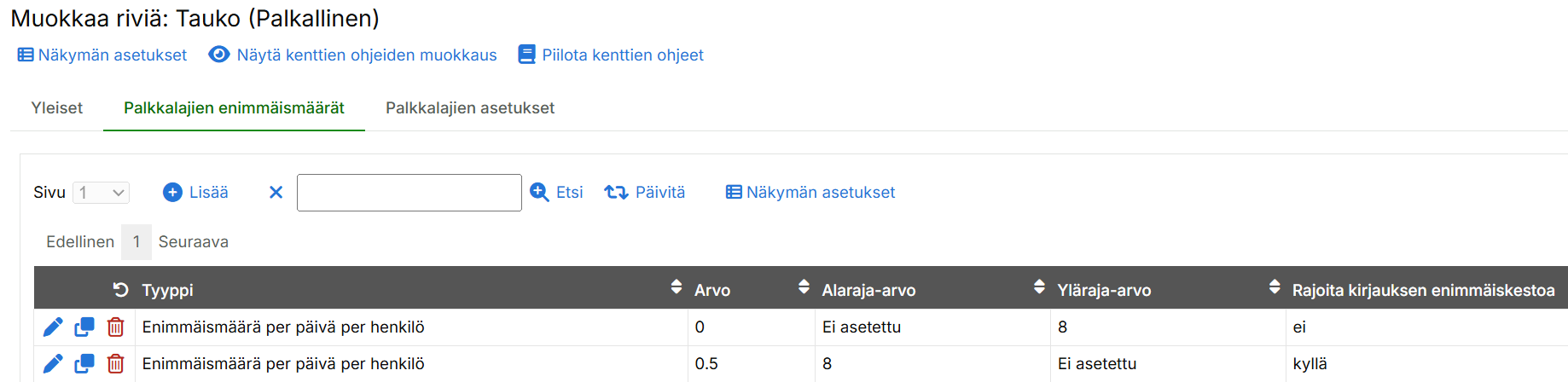The width and height of the screenshot is (1568, 382).
Task: Click the search text input field
Action: point(409,193)
